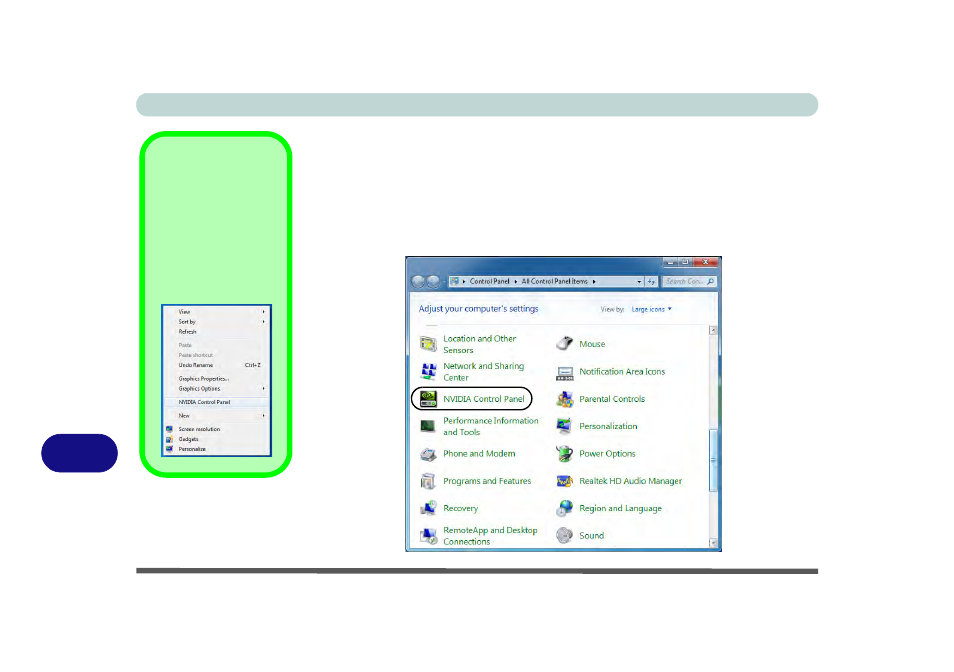
Task: Open the Notification Area Icons icon
Action: coord(565,372)
